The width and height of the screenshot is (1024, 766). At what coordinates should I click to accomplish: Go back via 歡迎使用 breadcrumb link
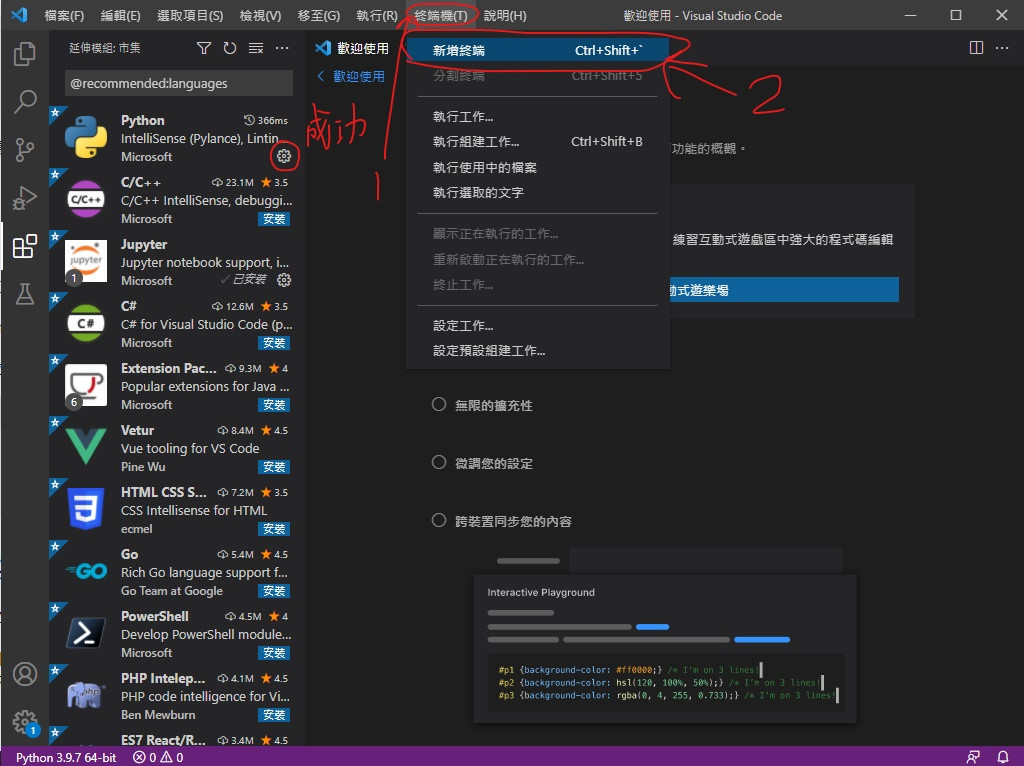tap(351, 76)
